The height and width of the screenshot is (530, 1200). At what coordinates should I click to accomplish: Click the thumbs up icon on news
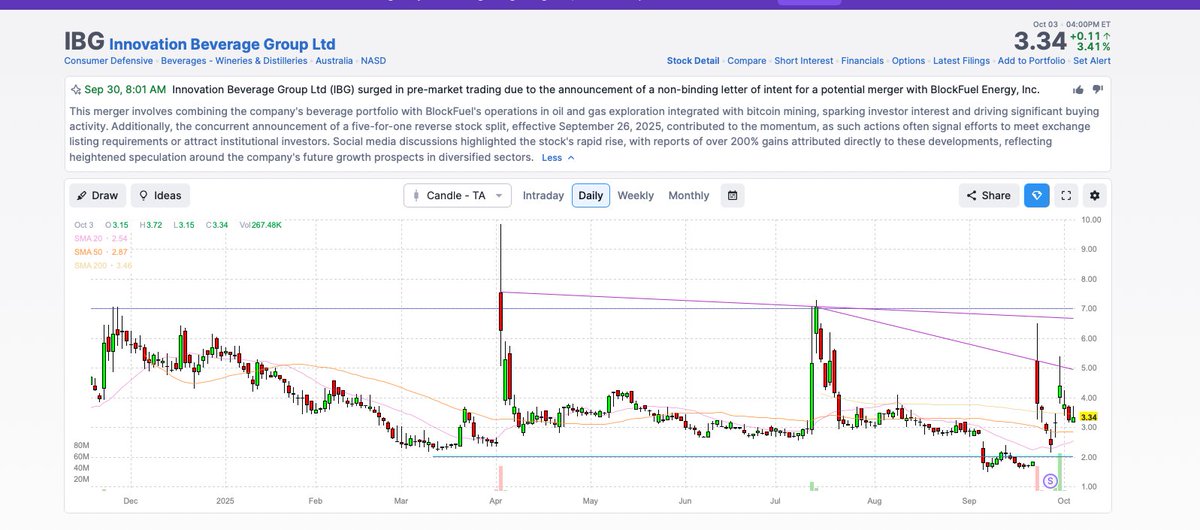coord(1078,89)
